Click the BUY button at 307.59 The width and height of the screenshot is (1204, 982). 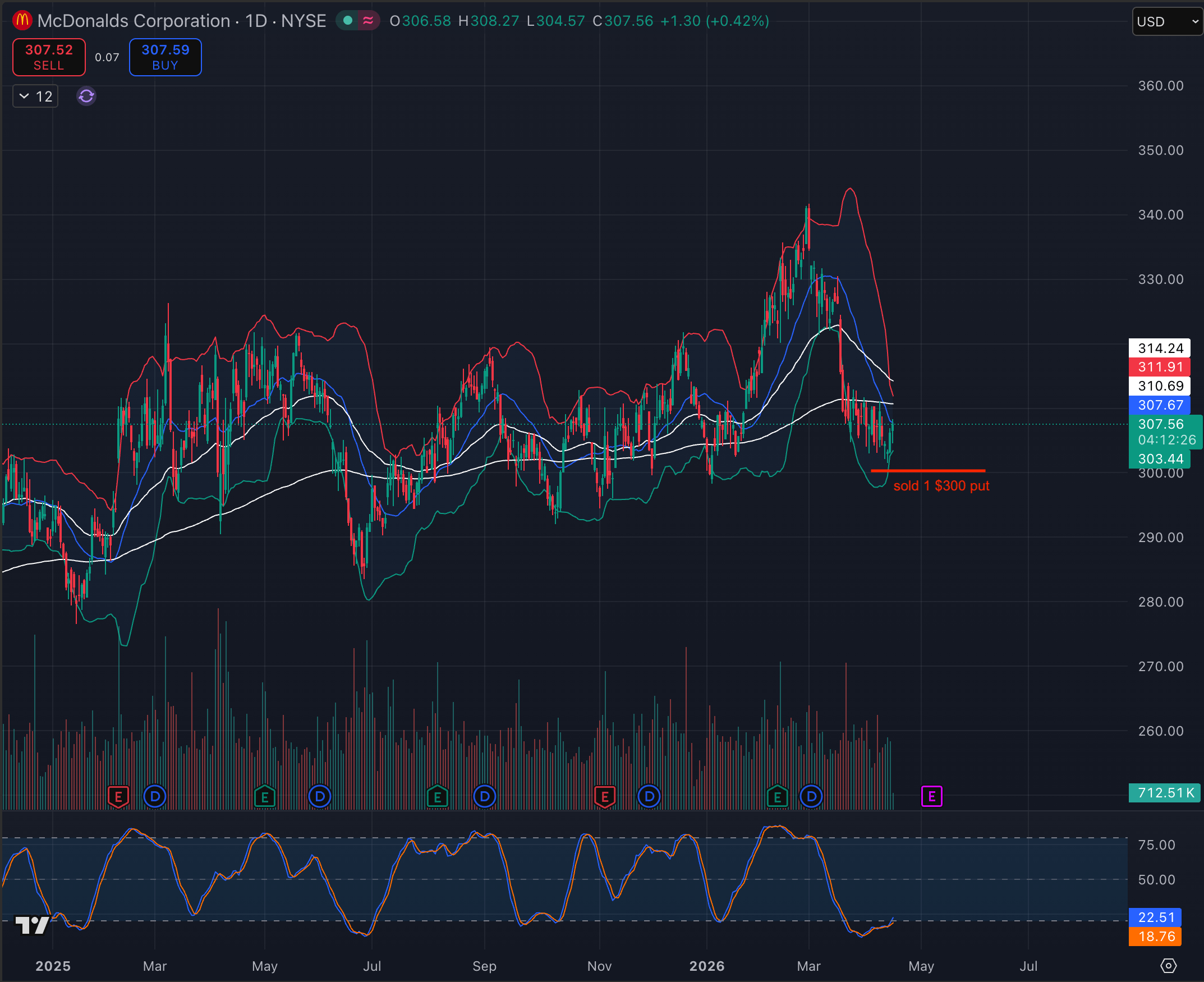165,57
